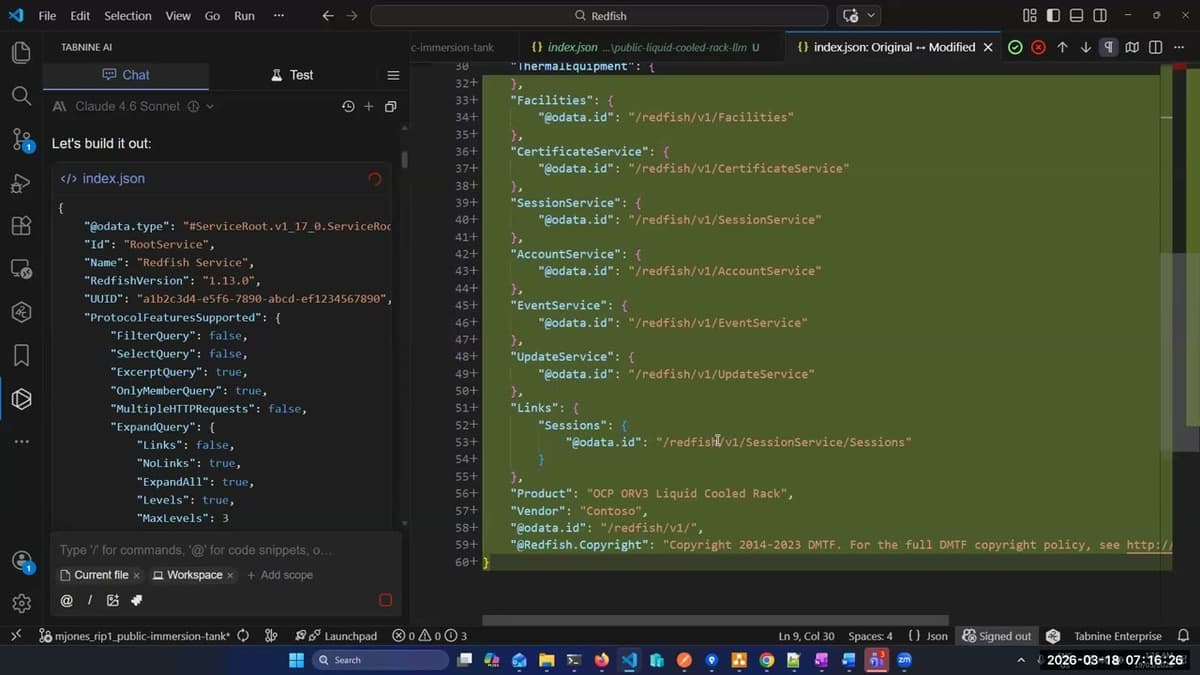Toggle the bottom panel layout button
This screenshot has height=675, width=1200.
pos(1076,16)
